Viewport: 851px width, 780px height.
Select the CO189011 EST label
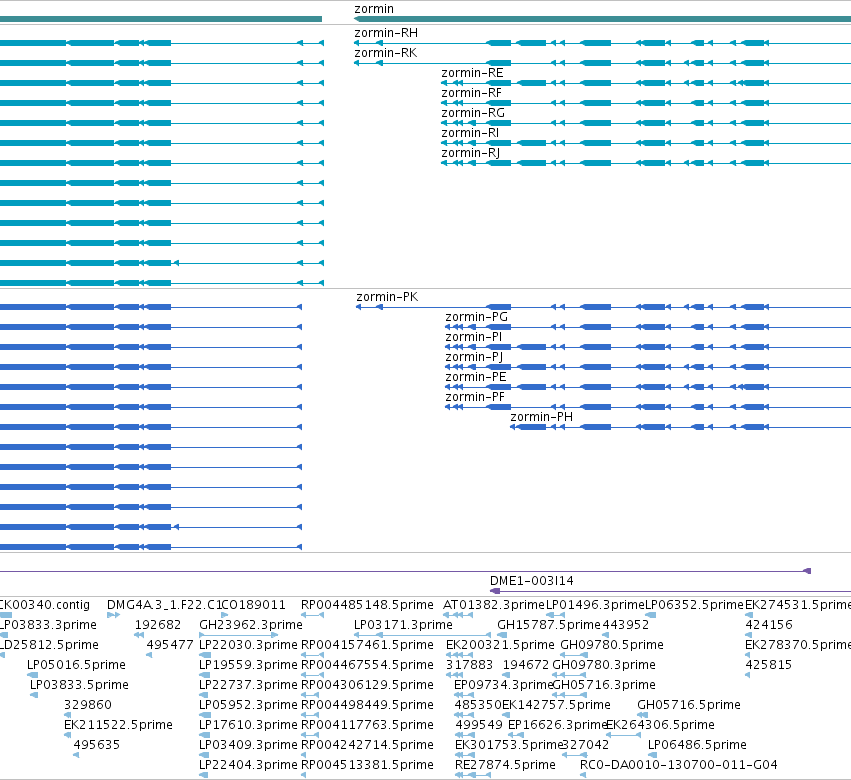pos(253,605)
